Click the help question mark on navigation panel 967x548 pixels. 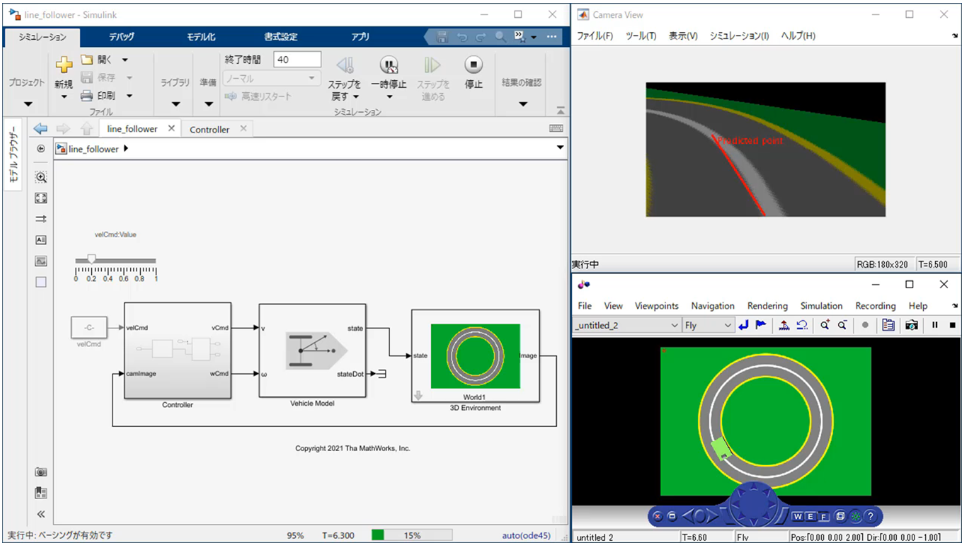click(870, 517)
